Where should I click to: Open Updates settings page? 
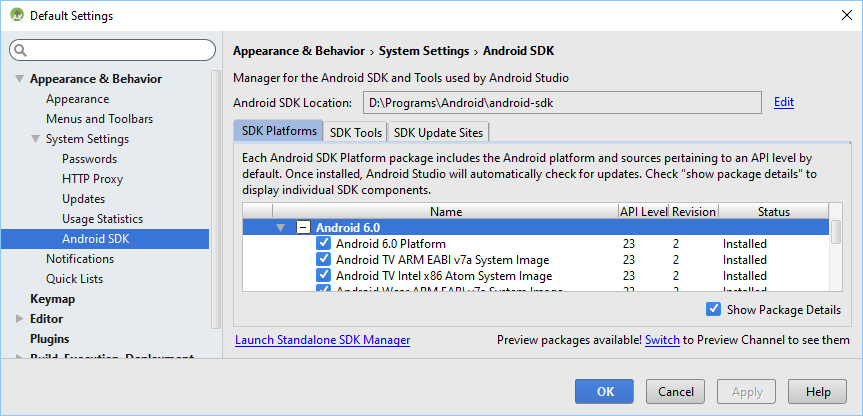pyautogui.click(x=84, y=199)
